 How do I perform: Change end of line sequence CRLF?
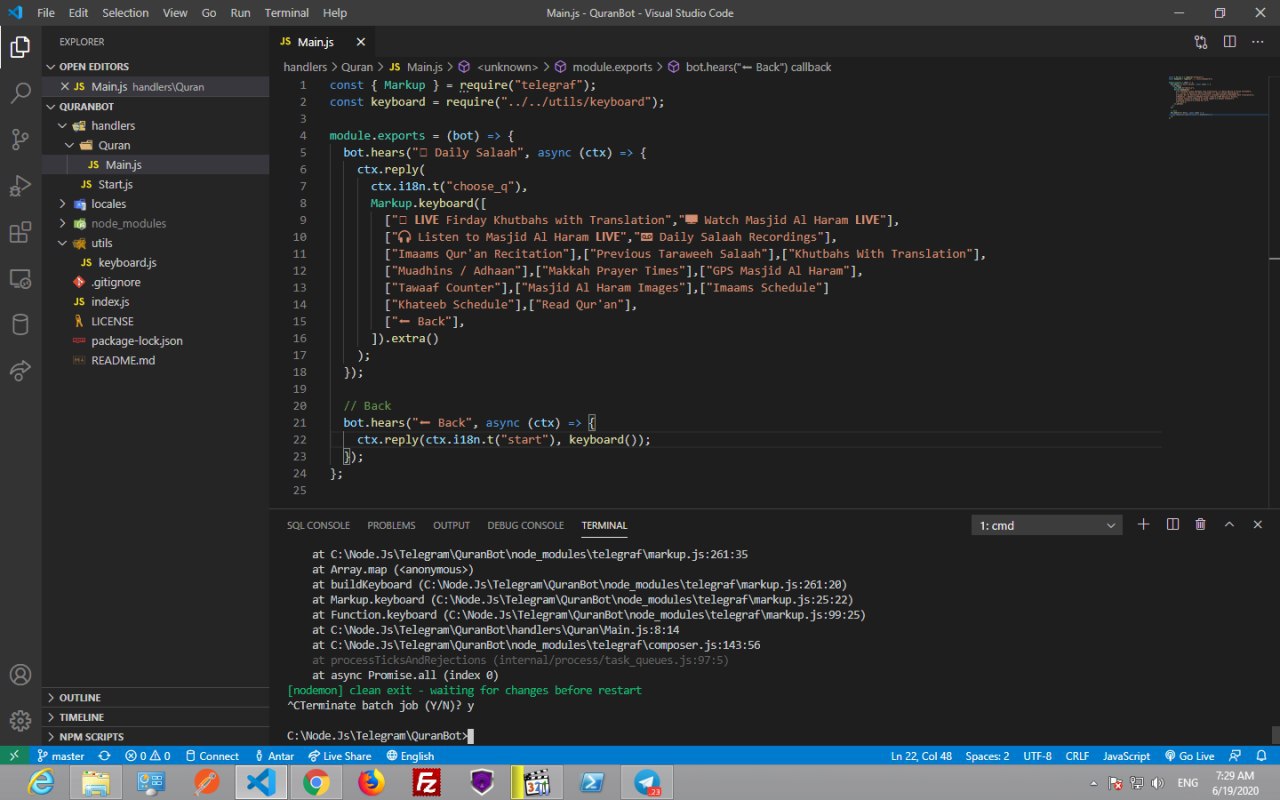point(1077,756)
